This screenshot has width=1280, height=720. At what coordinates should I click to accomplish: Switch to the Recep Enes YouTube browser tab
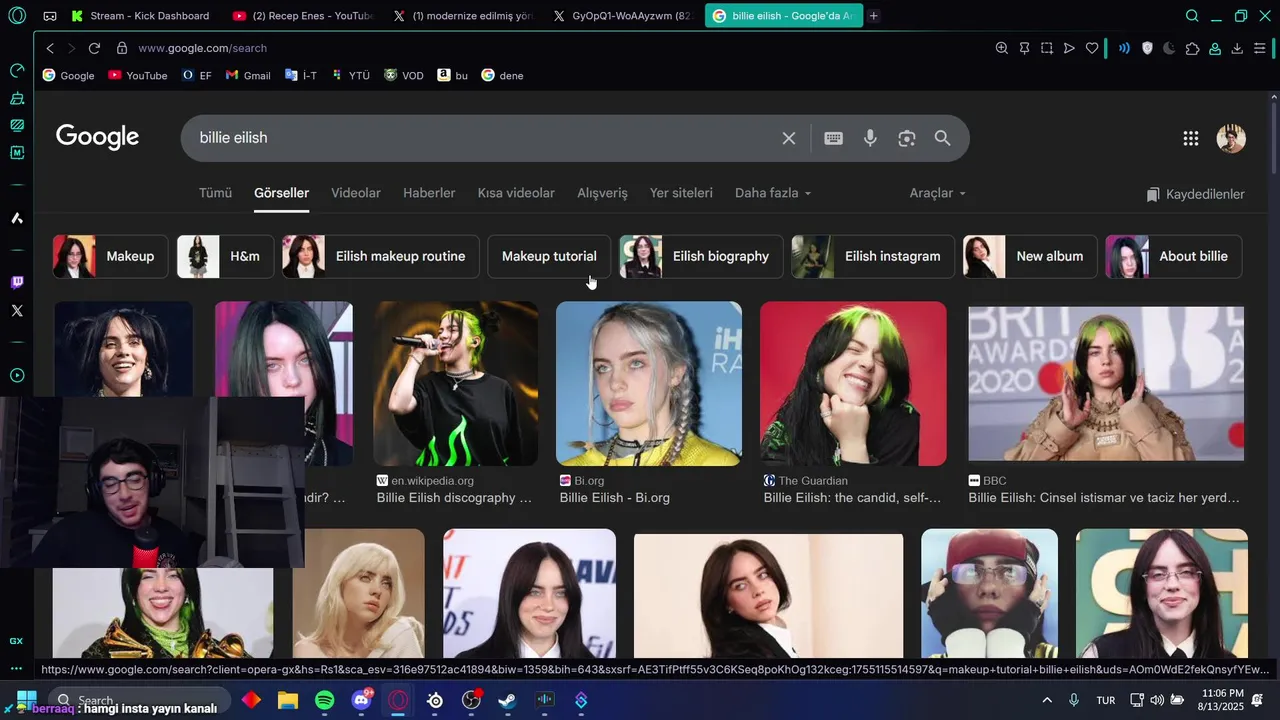tap(302, 16)
